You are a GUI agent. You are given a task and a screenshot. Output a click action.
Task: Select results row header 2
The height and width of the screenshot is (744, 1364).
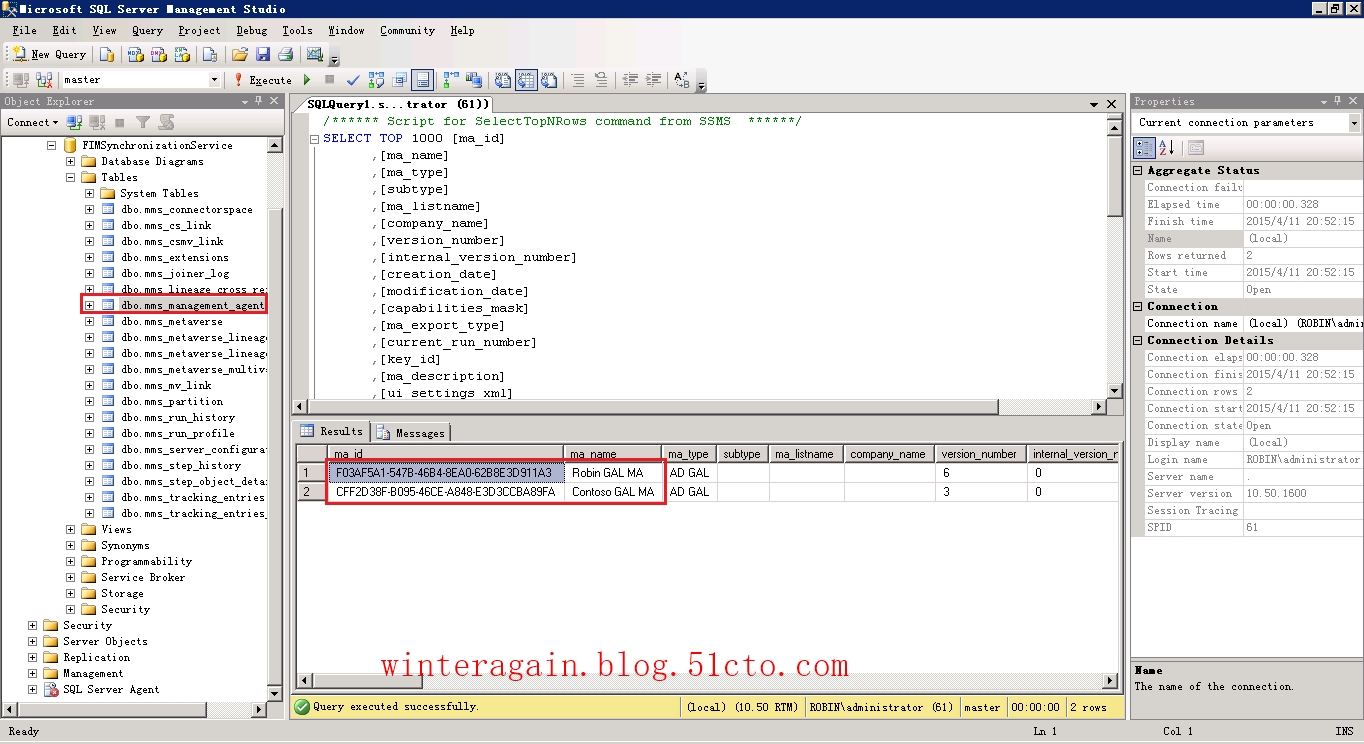click(x=310, y=492)
